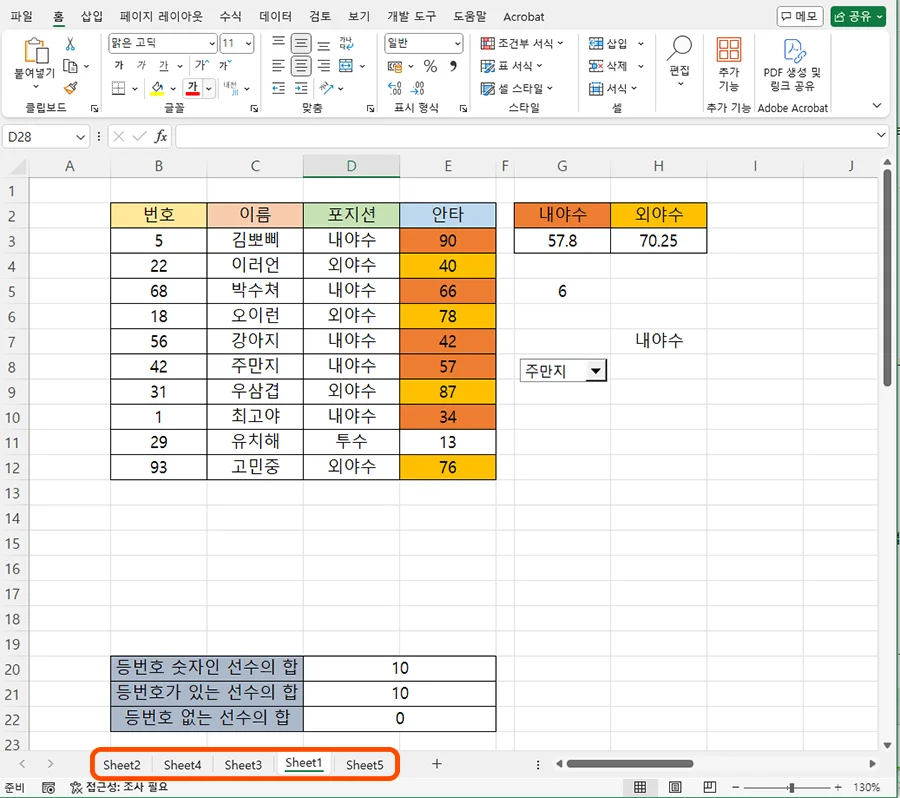
Task: Go to the Sheet5 tab
Action: 364,765
